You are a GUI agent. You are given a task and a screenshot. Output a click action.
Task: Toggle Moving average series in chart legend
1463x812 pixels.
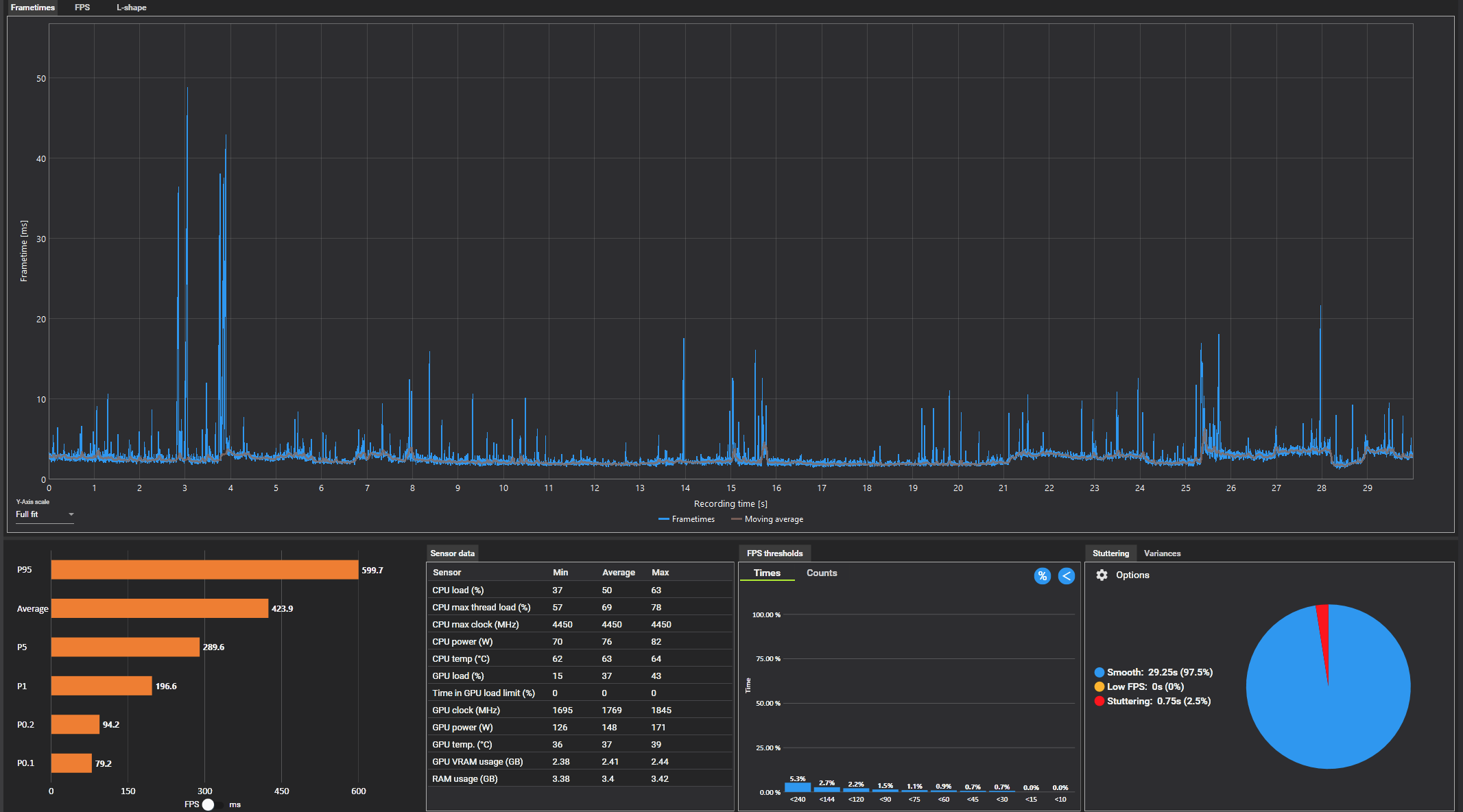point(767,519)
